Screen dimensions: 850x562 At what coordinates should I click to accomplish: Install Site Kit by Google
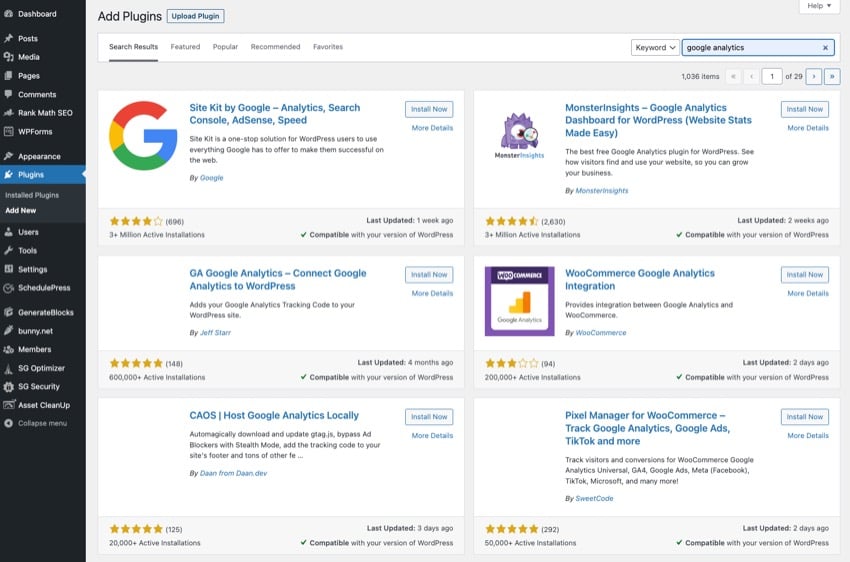429,109
